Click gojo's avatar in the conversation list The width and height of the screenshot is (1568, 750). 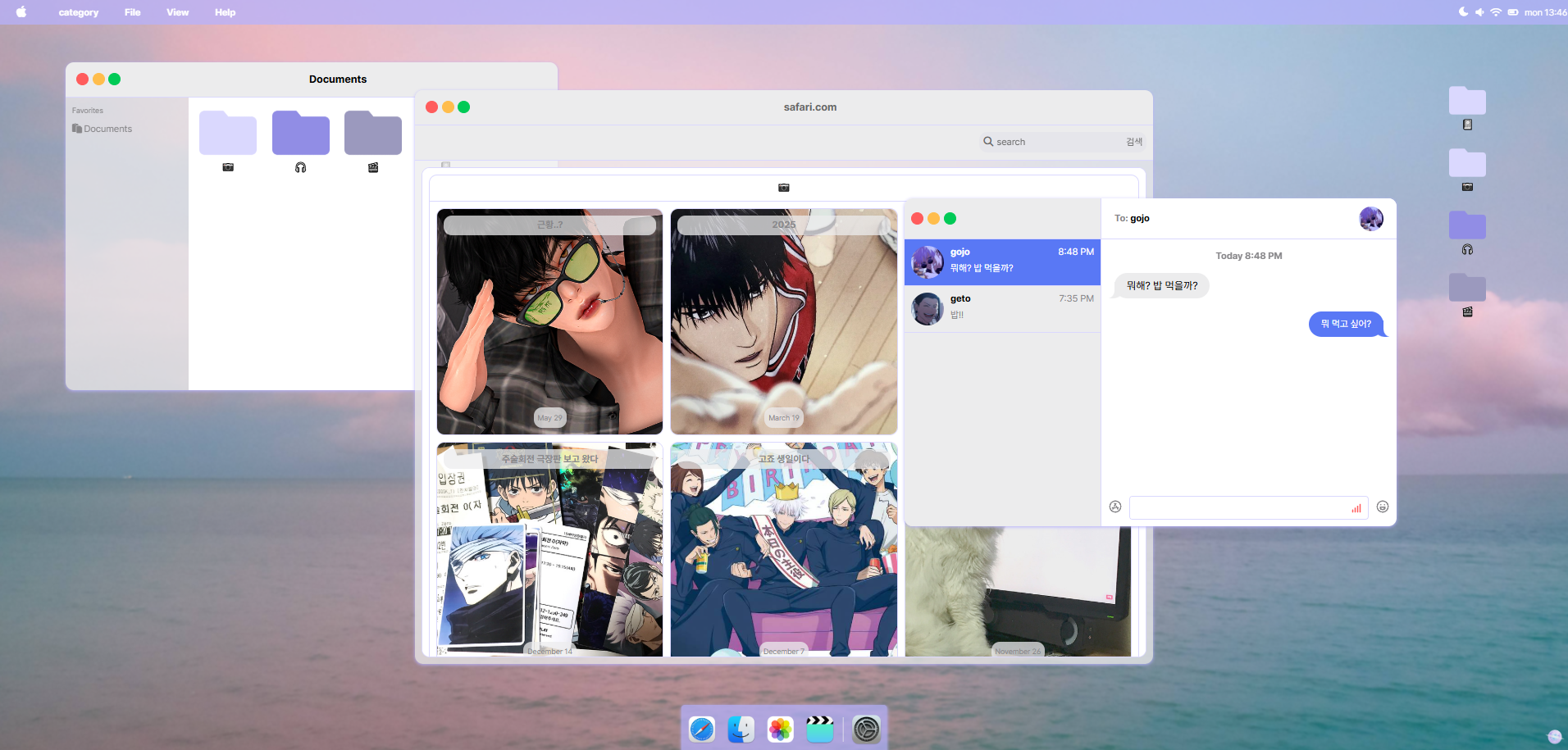click(928, 262)
